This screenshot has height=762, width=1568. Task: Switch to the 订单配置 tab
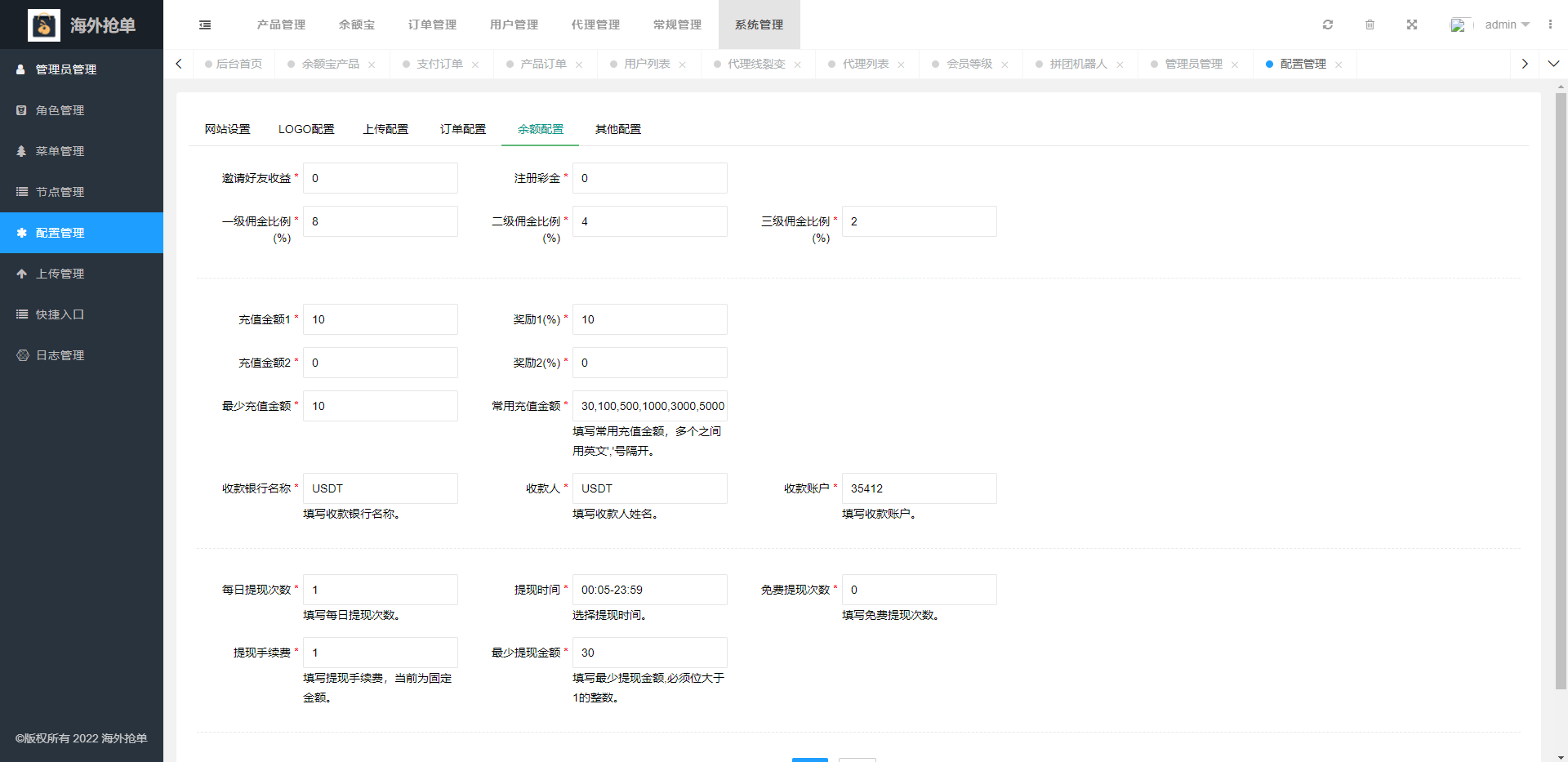[x=462, y=129]
